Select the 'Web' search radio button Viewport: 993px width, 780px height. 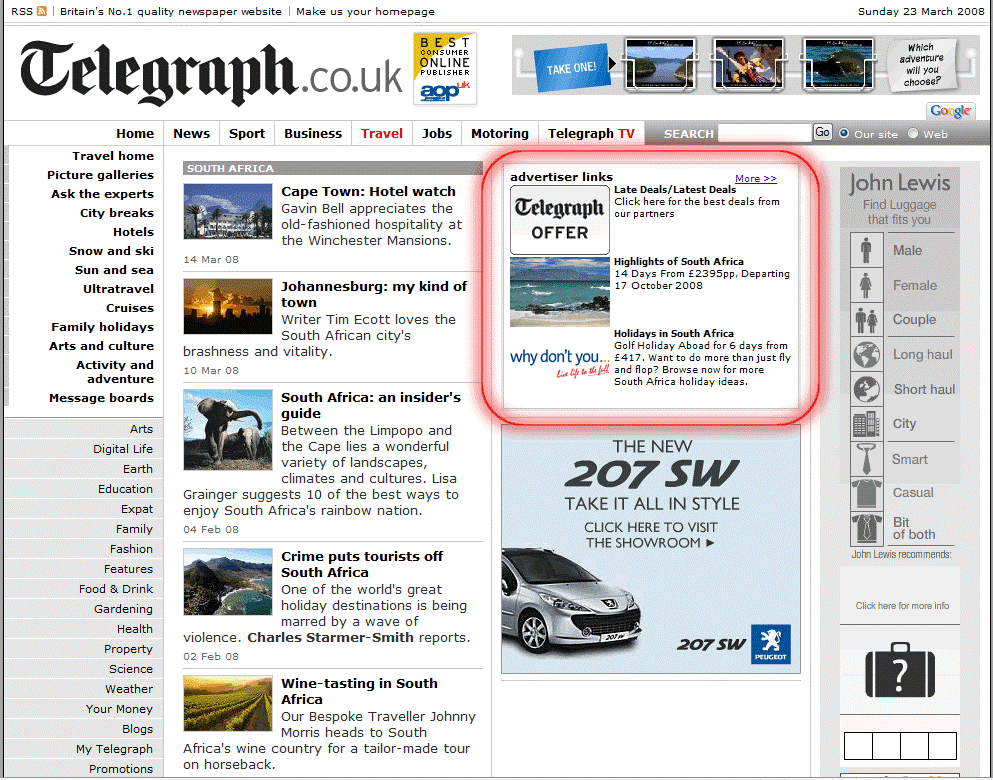click(913, 134)
